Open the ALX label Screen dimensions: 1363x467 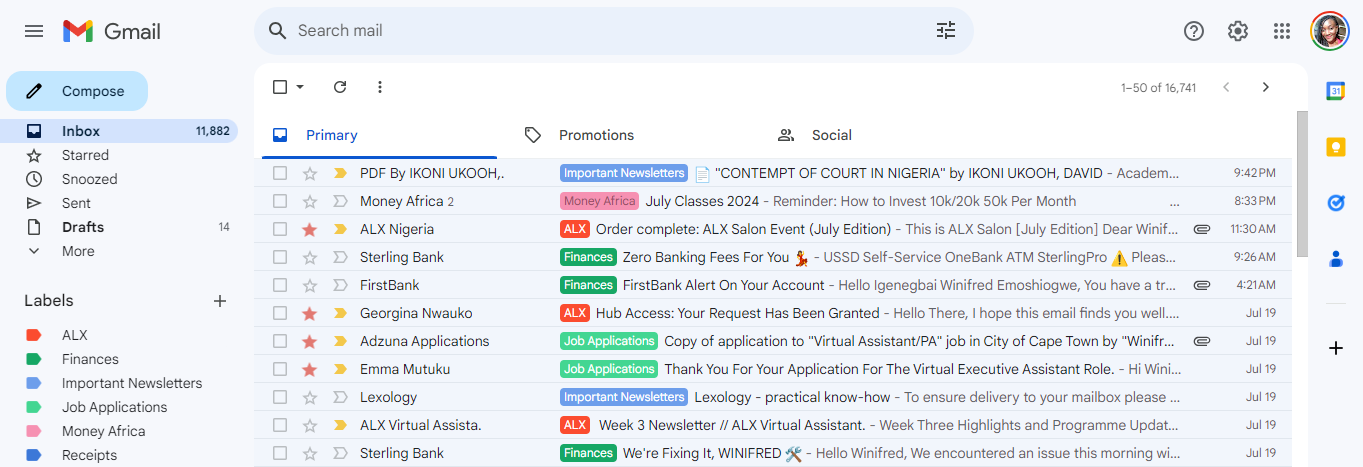(x=75, y=335)
